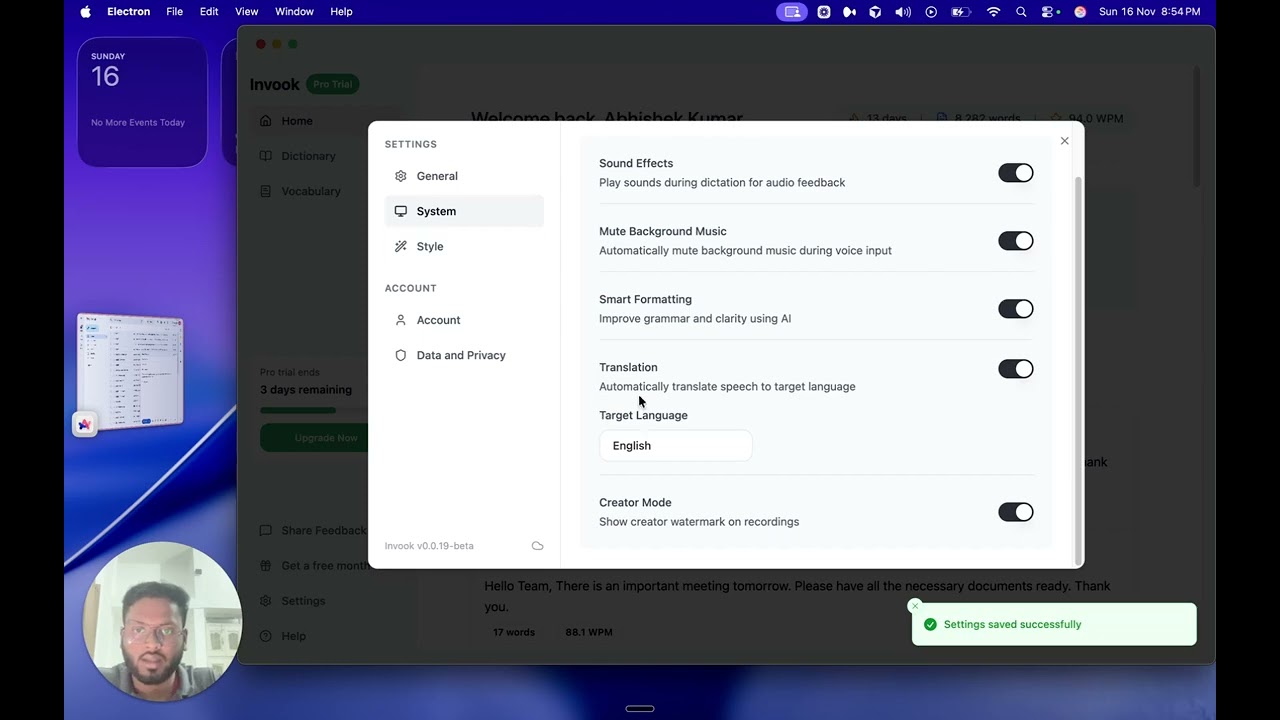The width and height of the screenshot is (1280, 720).
Task: Click the volume icon in menu bar
Action: [x=903, y=12]
